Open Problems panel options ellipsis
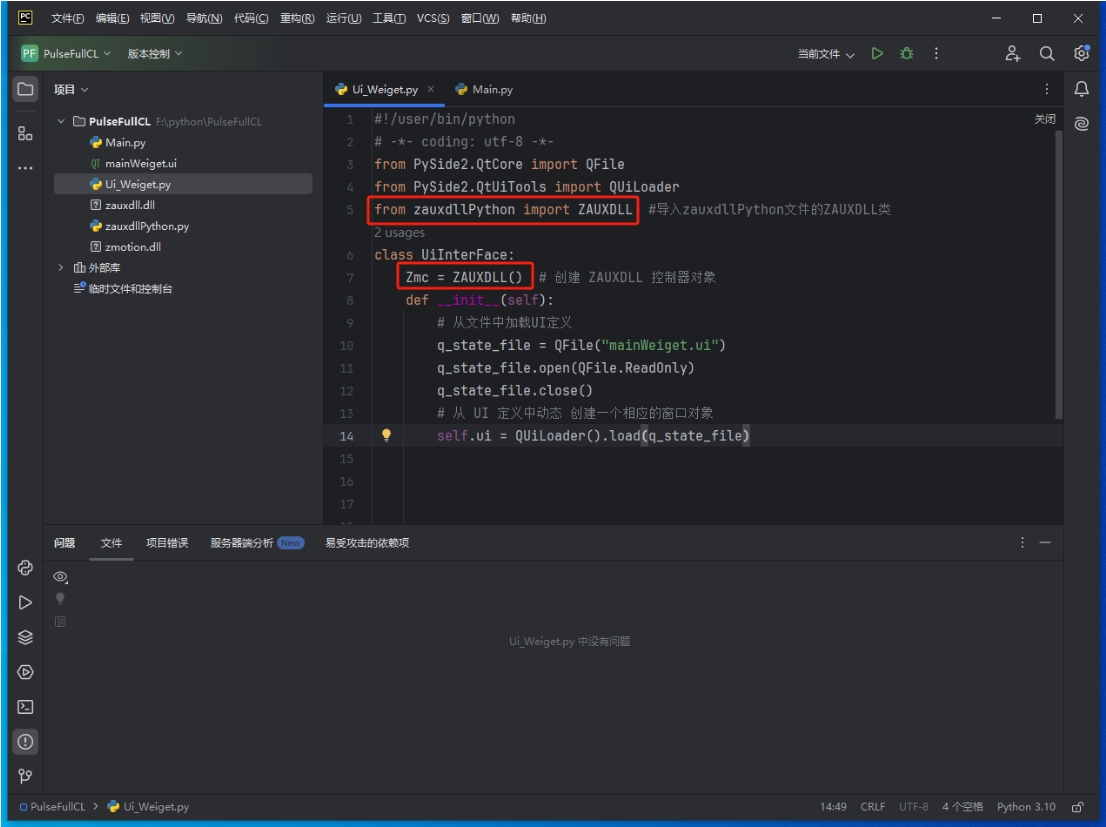The width and height of the screenshot is (1106, 827). (x=1022, y=543)
